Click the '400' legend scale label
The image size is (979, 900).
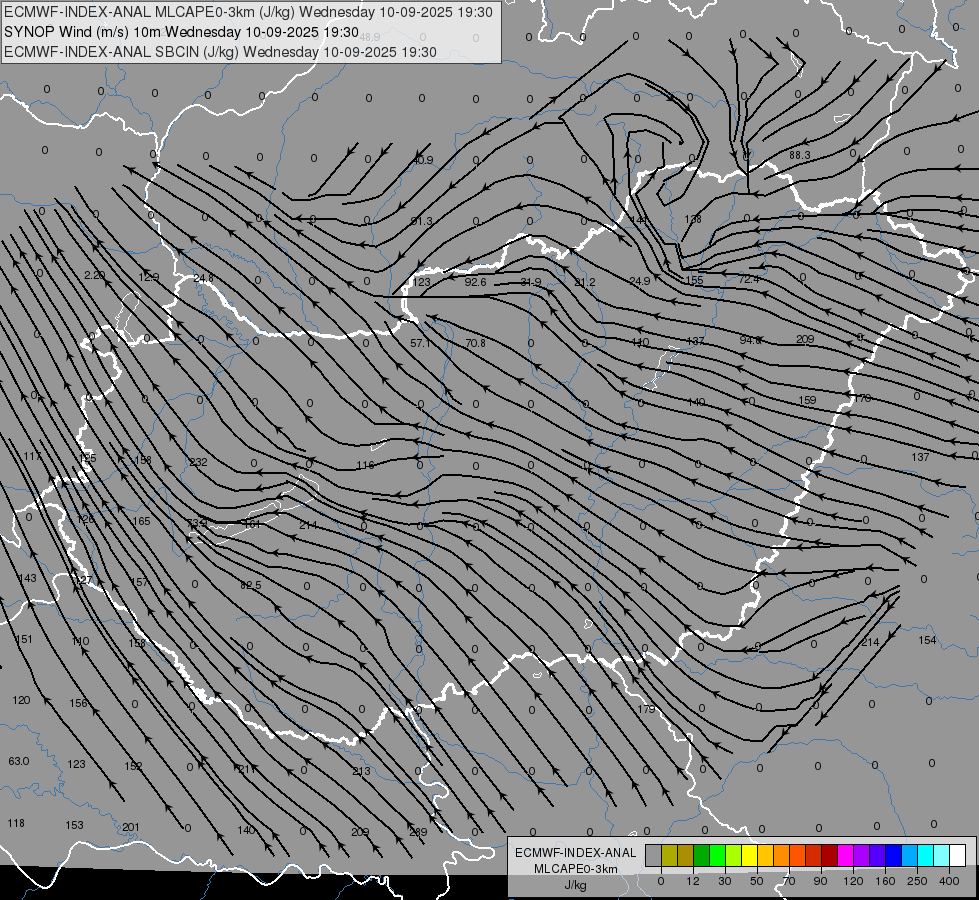949,881
